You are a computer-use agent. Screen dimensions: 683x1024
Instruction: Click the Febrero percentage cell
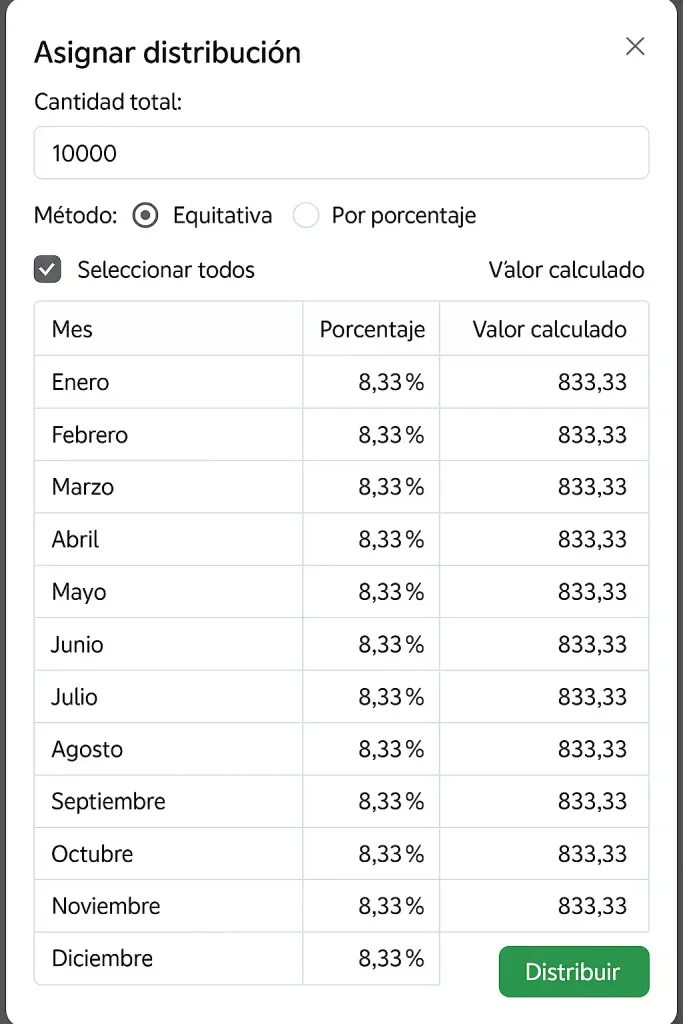click(391, 435)
